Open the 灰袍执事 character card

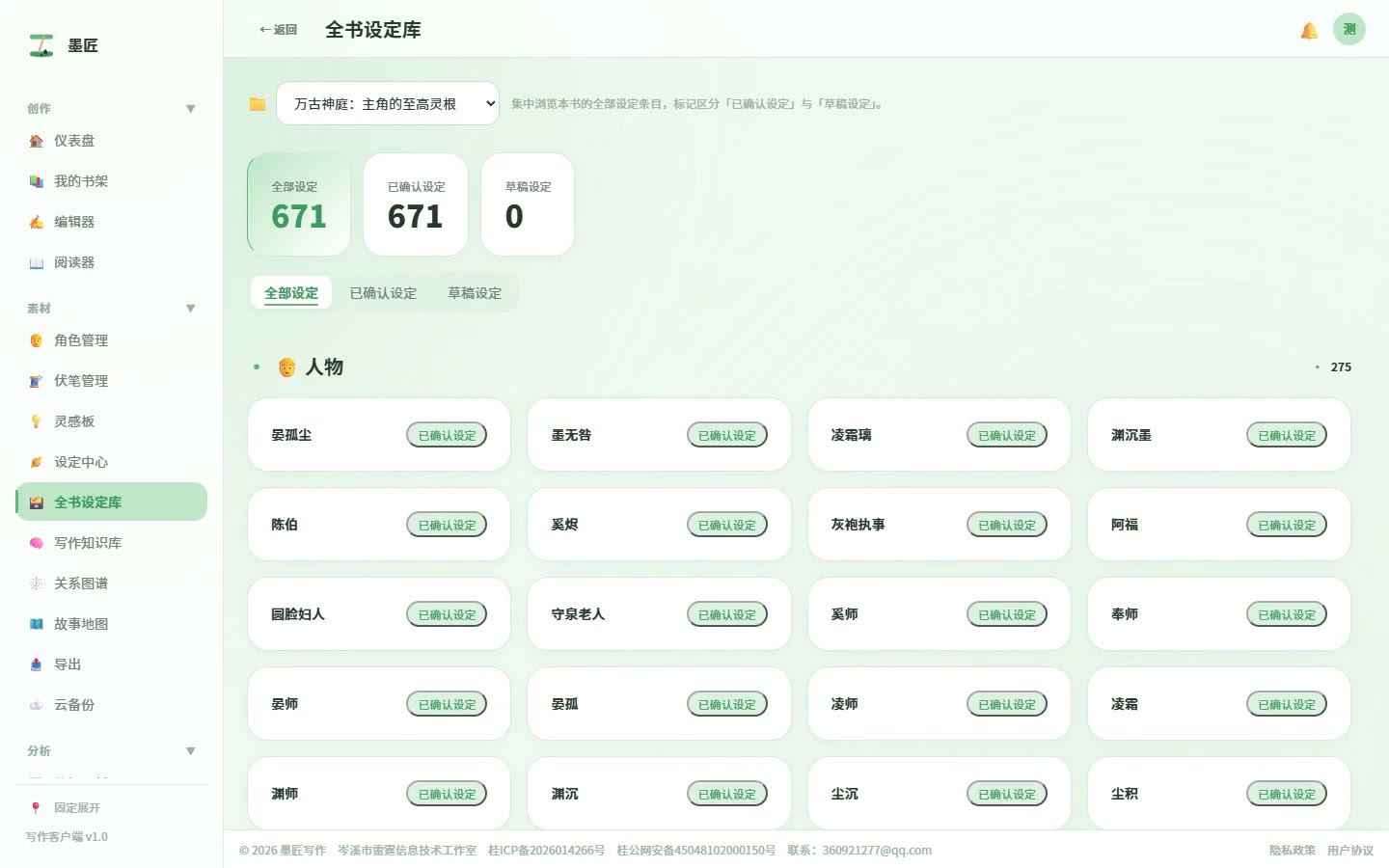pyautogui.click(x=940, y=525)
